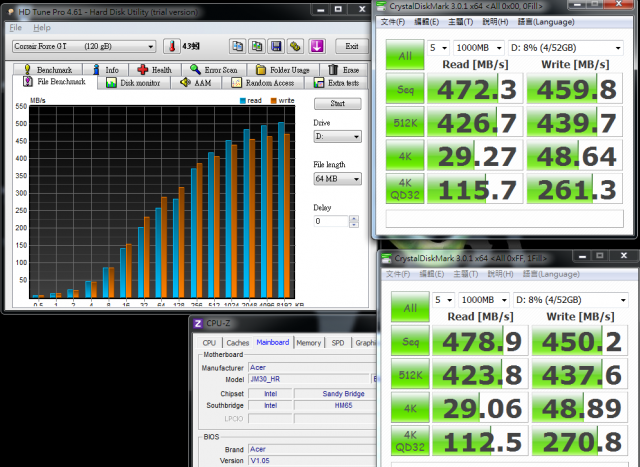Open the Disk monitor tab
The image size is (640, 467).
click(x=133, y=83)
